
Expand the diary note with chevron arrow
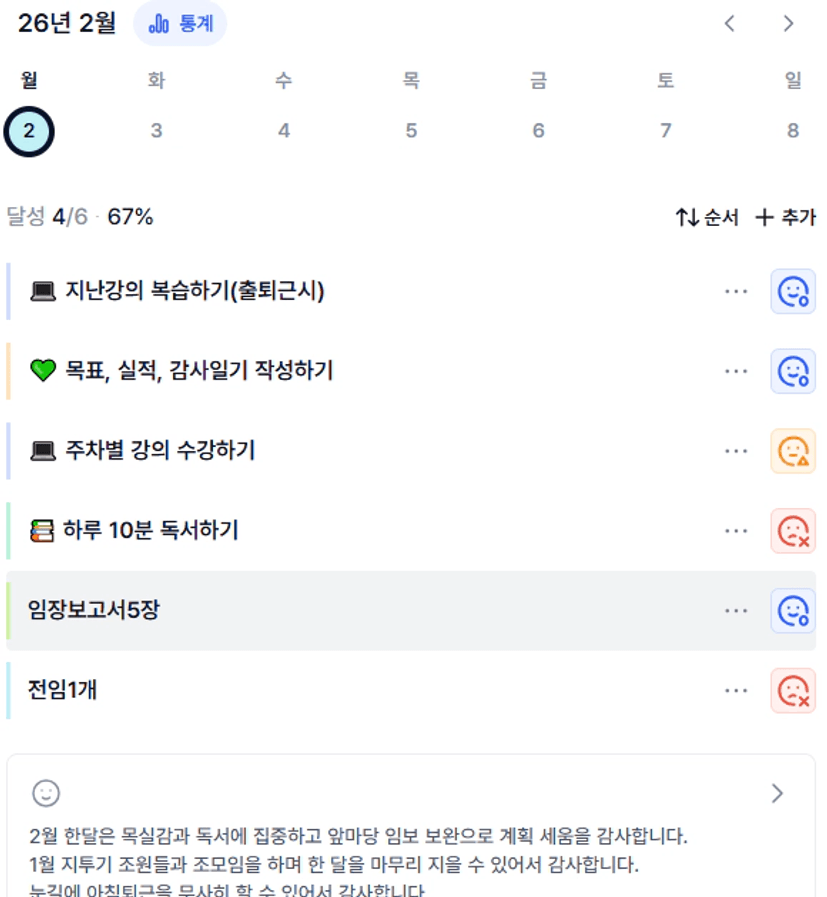click(x=778, y=794)
